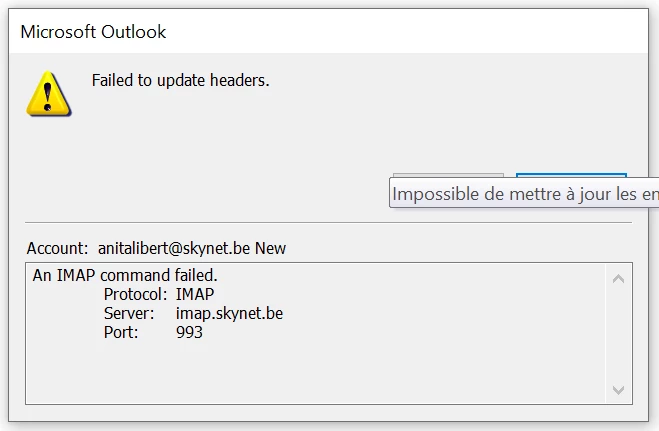Click the scroll up arrow in details box

[617, 279]
